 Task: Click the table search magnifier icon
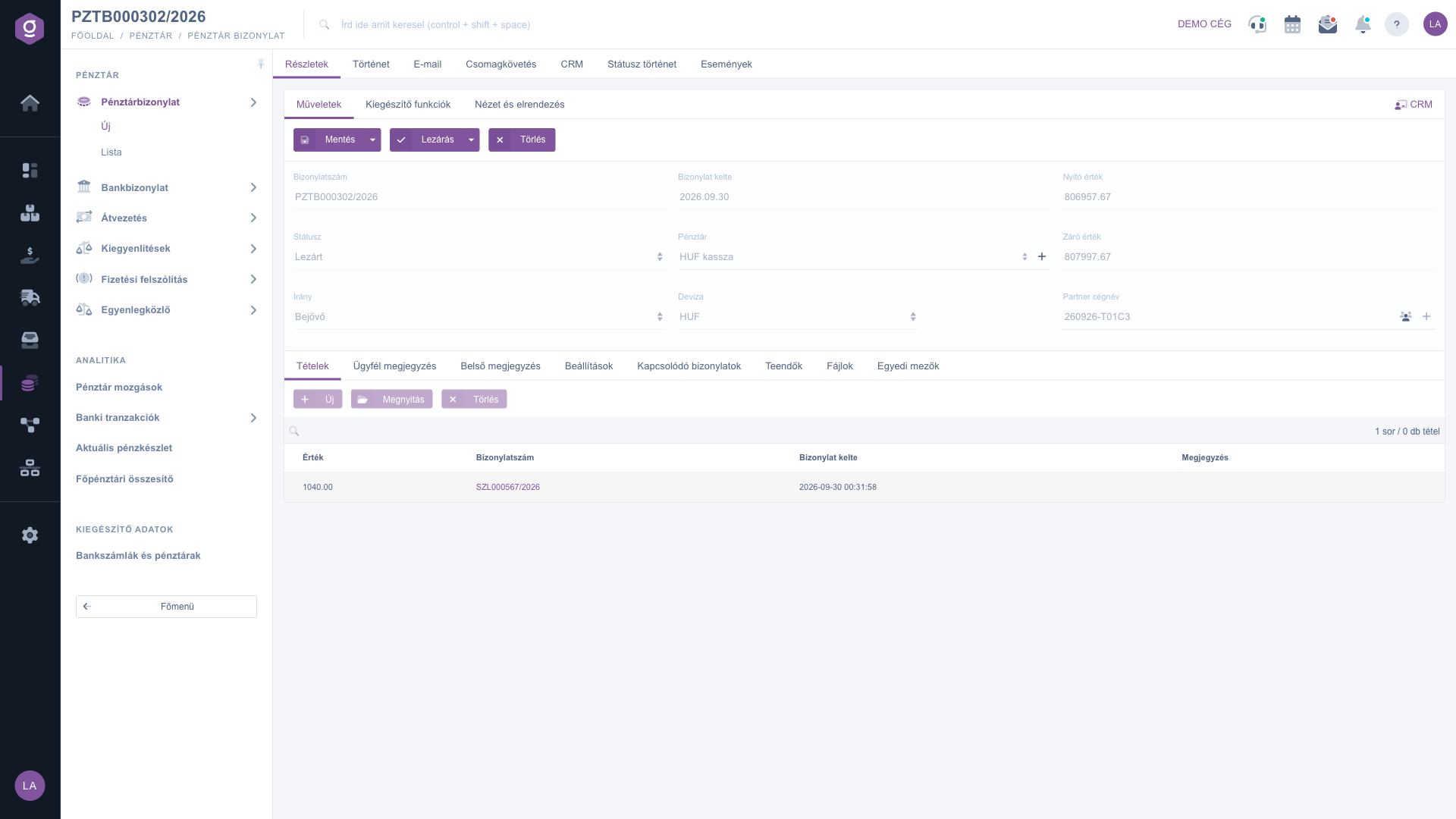[x=294, y=431]
